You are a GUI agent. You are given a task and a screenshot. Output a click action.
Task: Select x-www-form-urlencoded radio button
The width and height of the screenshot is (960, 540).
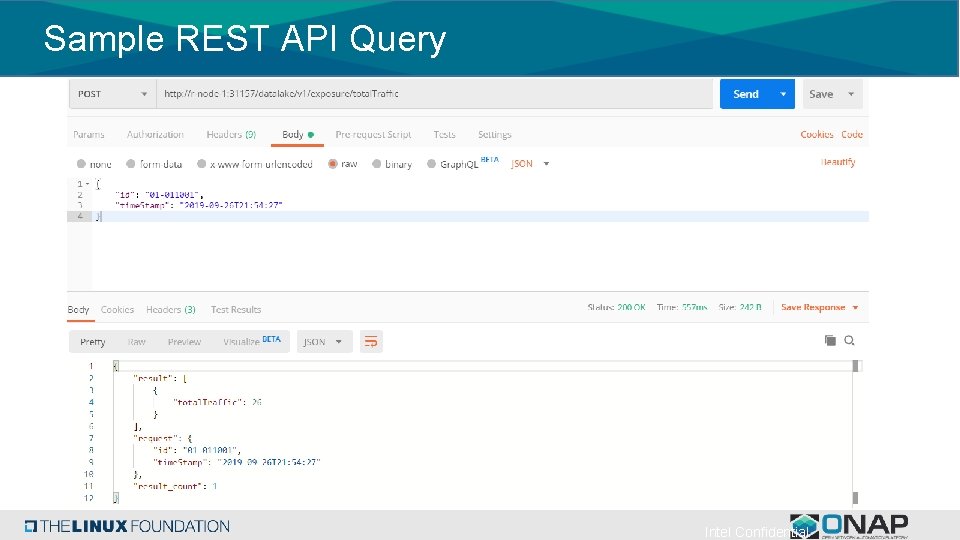click(201, 163)
